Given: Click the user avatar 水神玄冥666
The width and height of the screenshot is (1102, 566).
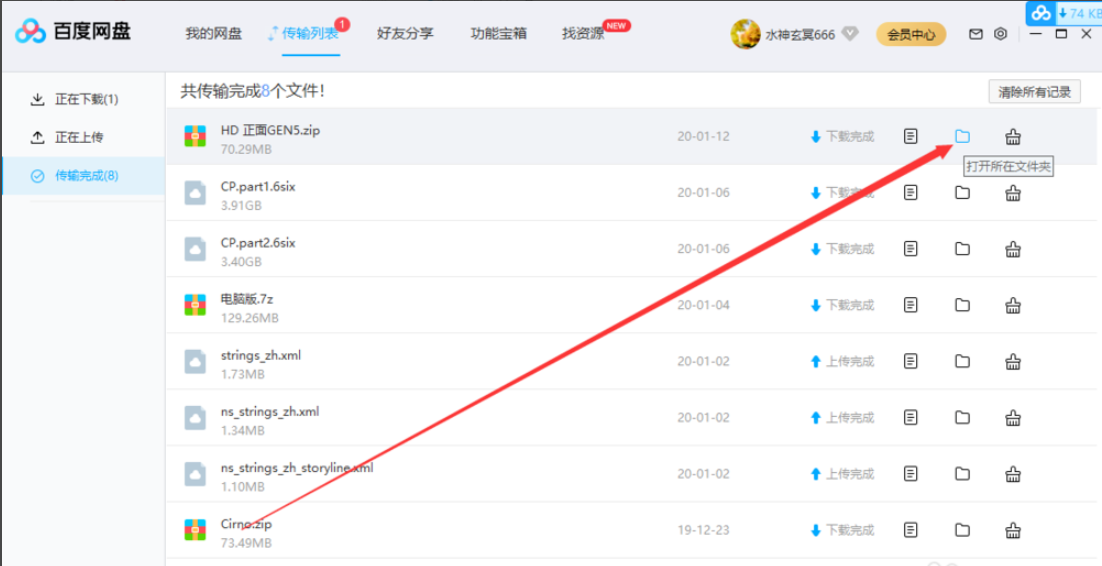Looking at the screenshot, I should pyautogui.click(x=745, y=34).
